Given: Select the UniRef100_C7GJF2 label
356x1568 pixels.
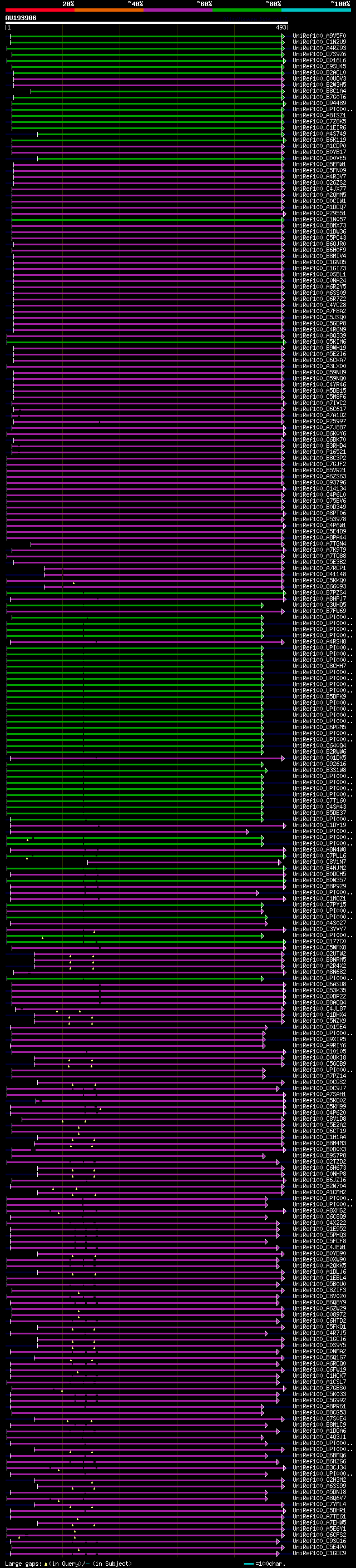Looking at the screenshot, I should 319,464.
